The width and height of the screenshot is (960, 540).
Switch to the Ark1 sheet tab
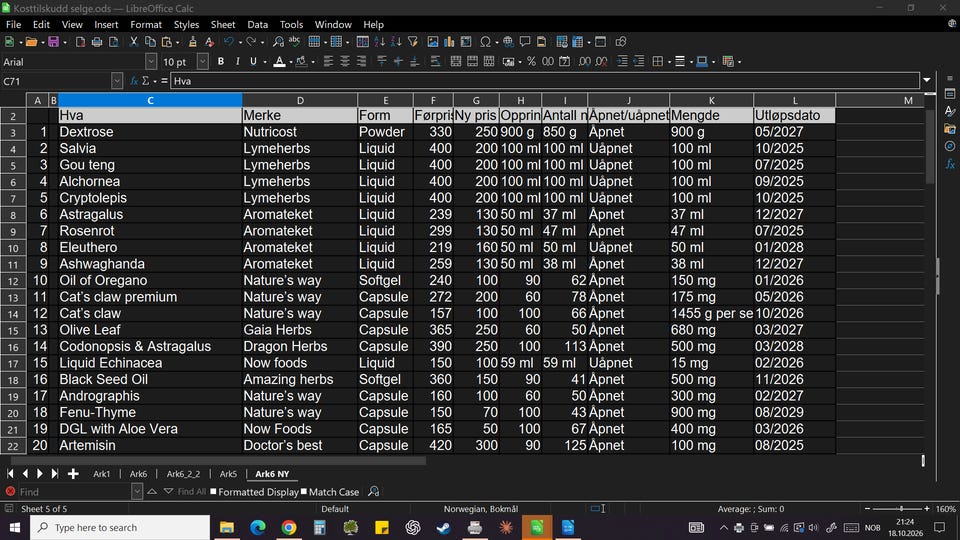click(102, 474)
